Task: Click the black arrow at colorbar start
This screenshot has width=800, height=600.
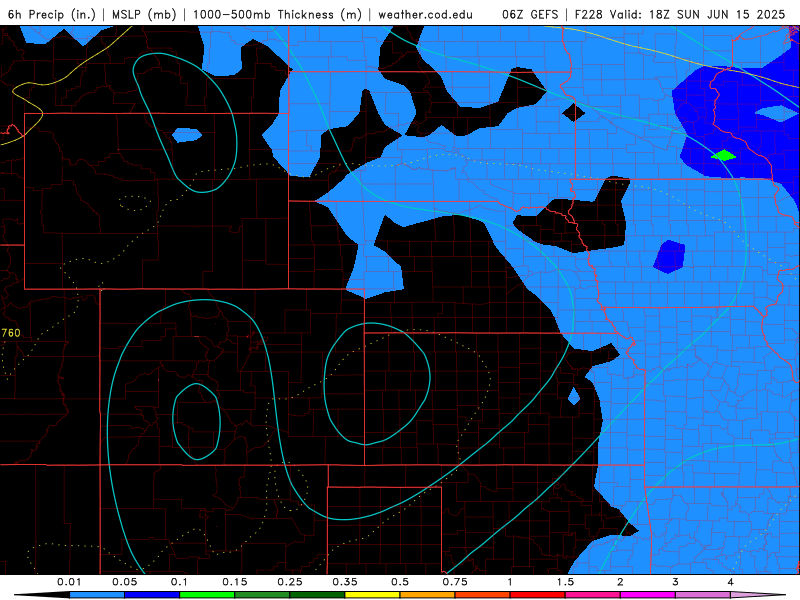Action: [x=42, y=595]
